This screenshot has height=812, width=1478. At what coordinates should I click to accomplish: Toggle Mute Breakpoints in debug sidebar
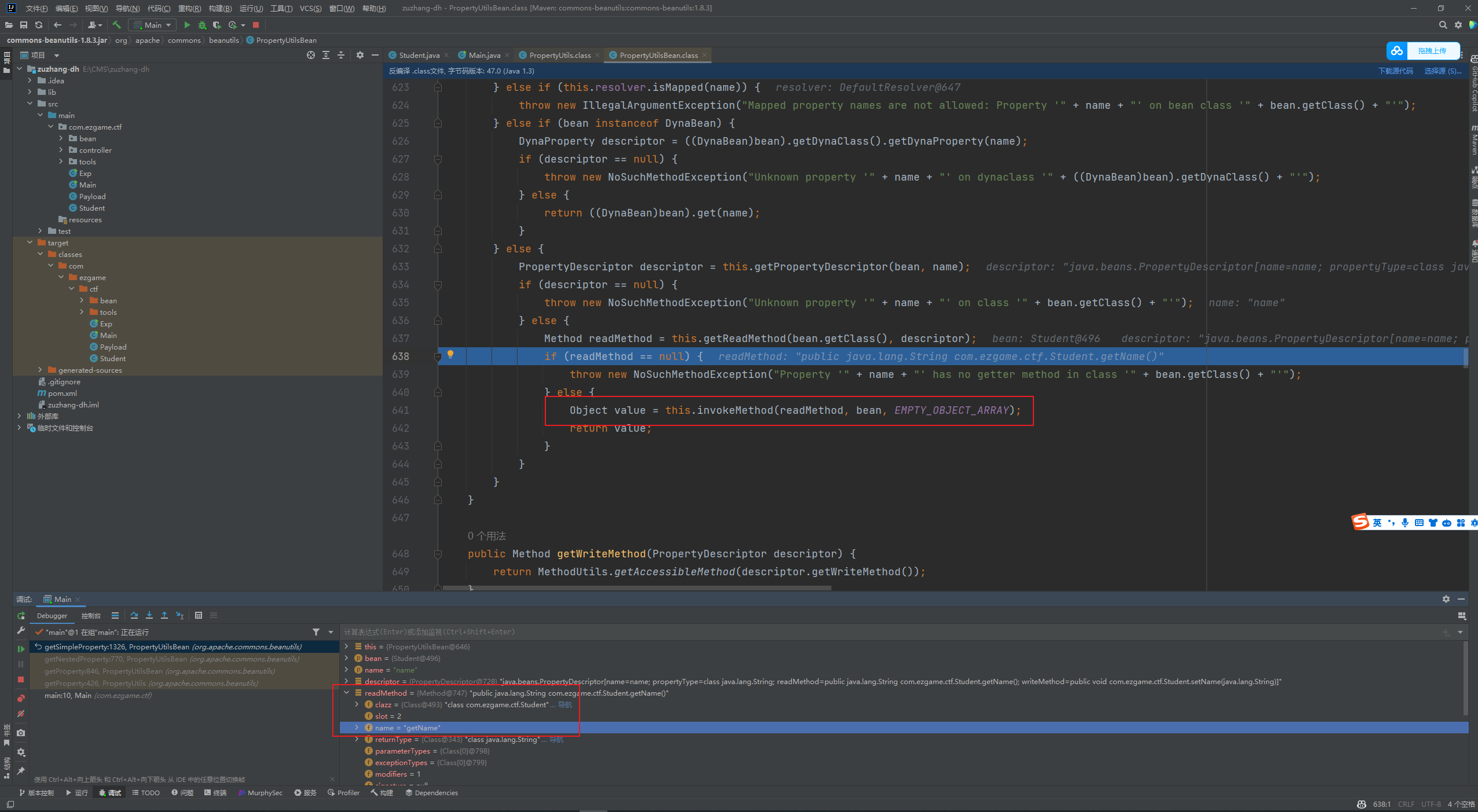click(21, 714)
